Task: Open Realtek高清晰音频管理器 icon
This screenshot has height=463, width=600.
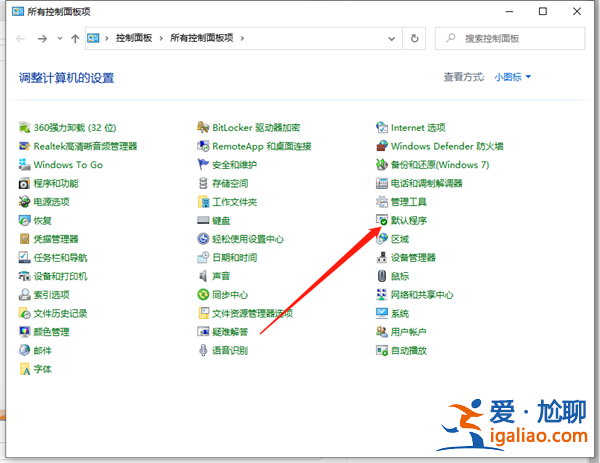Action: [x=24, y=146]
